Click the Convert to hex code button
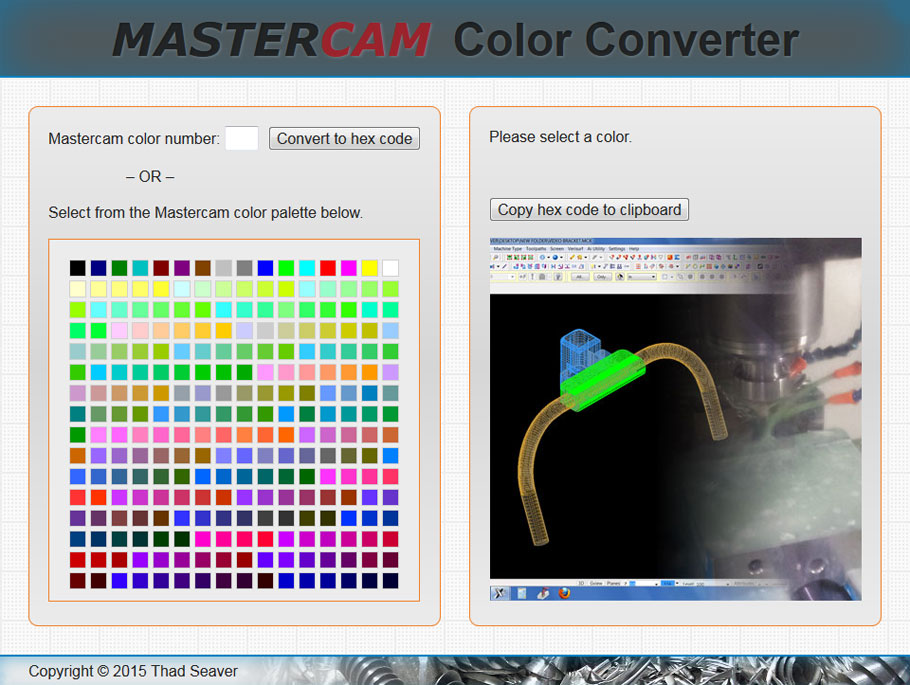The height and width of the screenshot is (685, 910). [x=344, y=138]
